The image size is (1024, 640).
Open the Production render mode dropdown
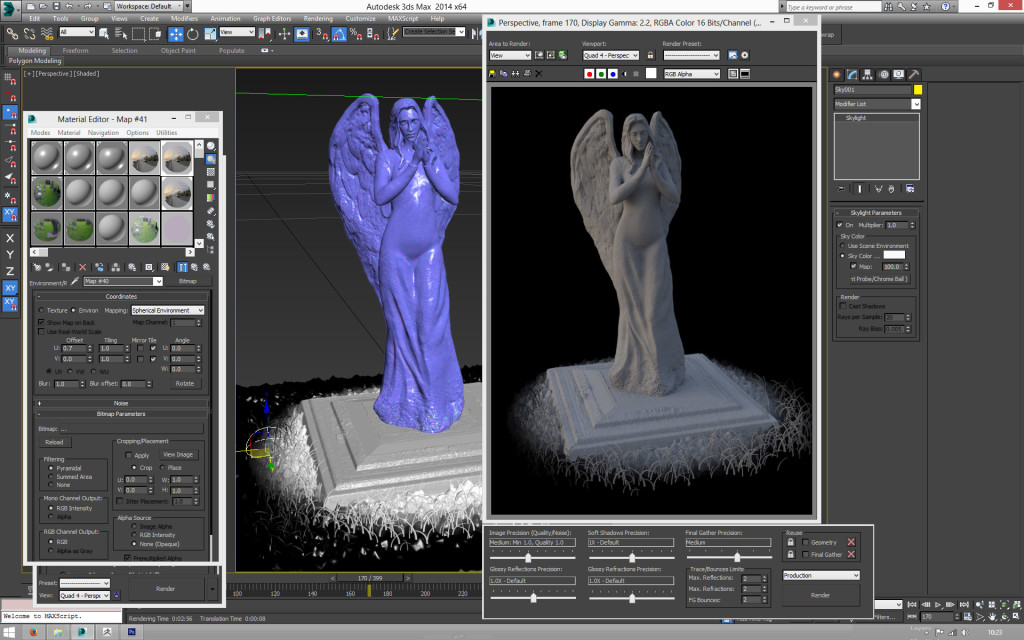point(822,575)
